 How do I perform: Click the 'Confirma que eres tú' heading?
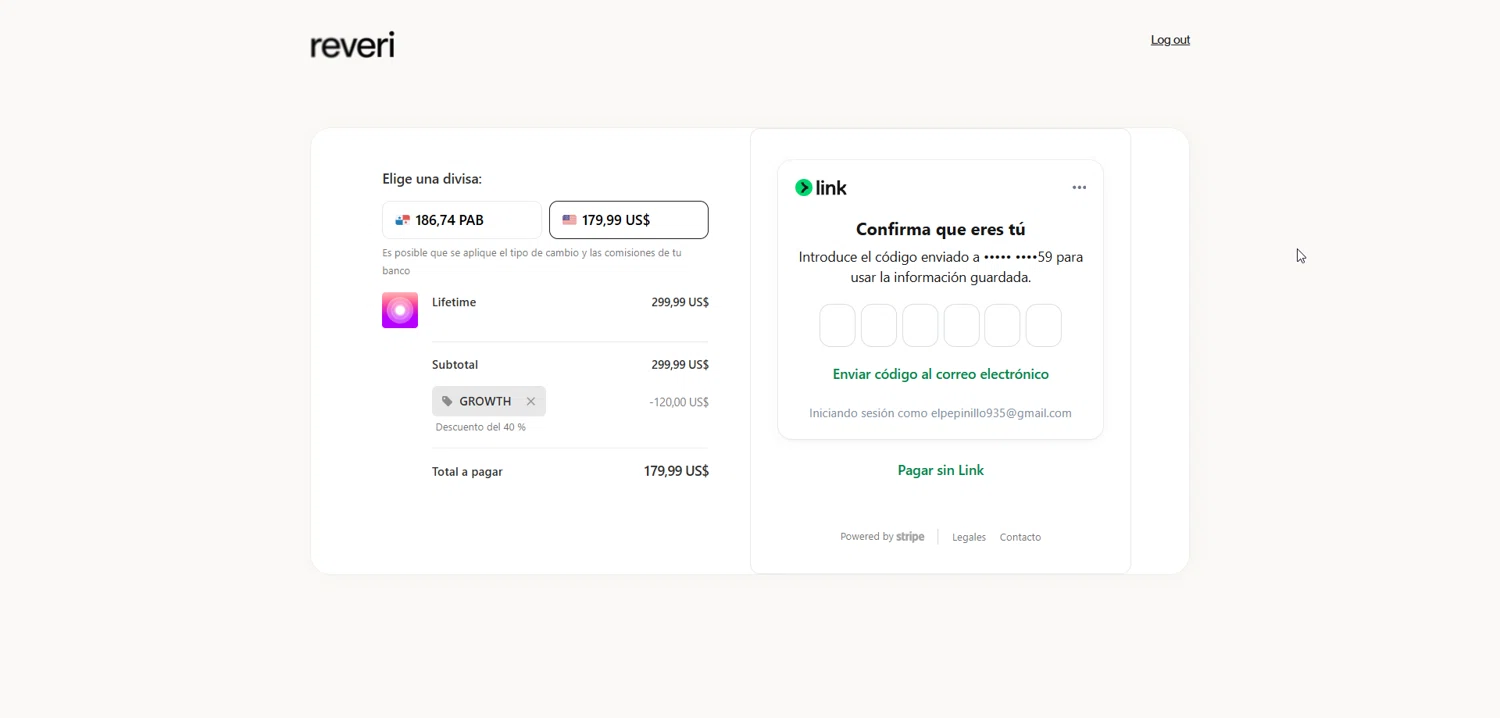(x=941, y=229)
